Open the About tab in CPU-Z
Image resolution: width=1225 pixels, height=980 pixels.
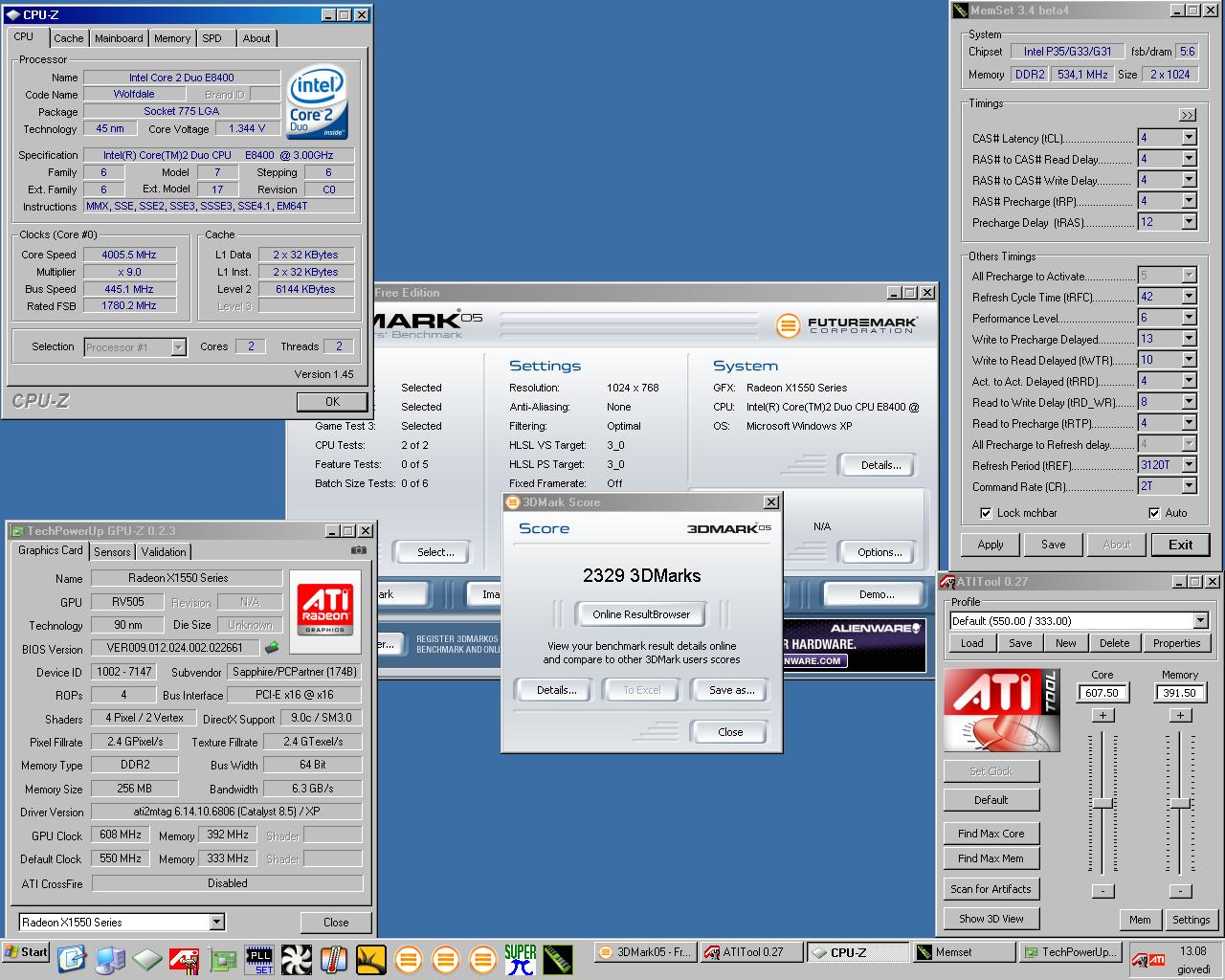(256, 38)
